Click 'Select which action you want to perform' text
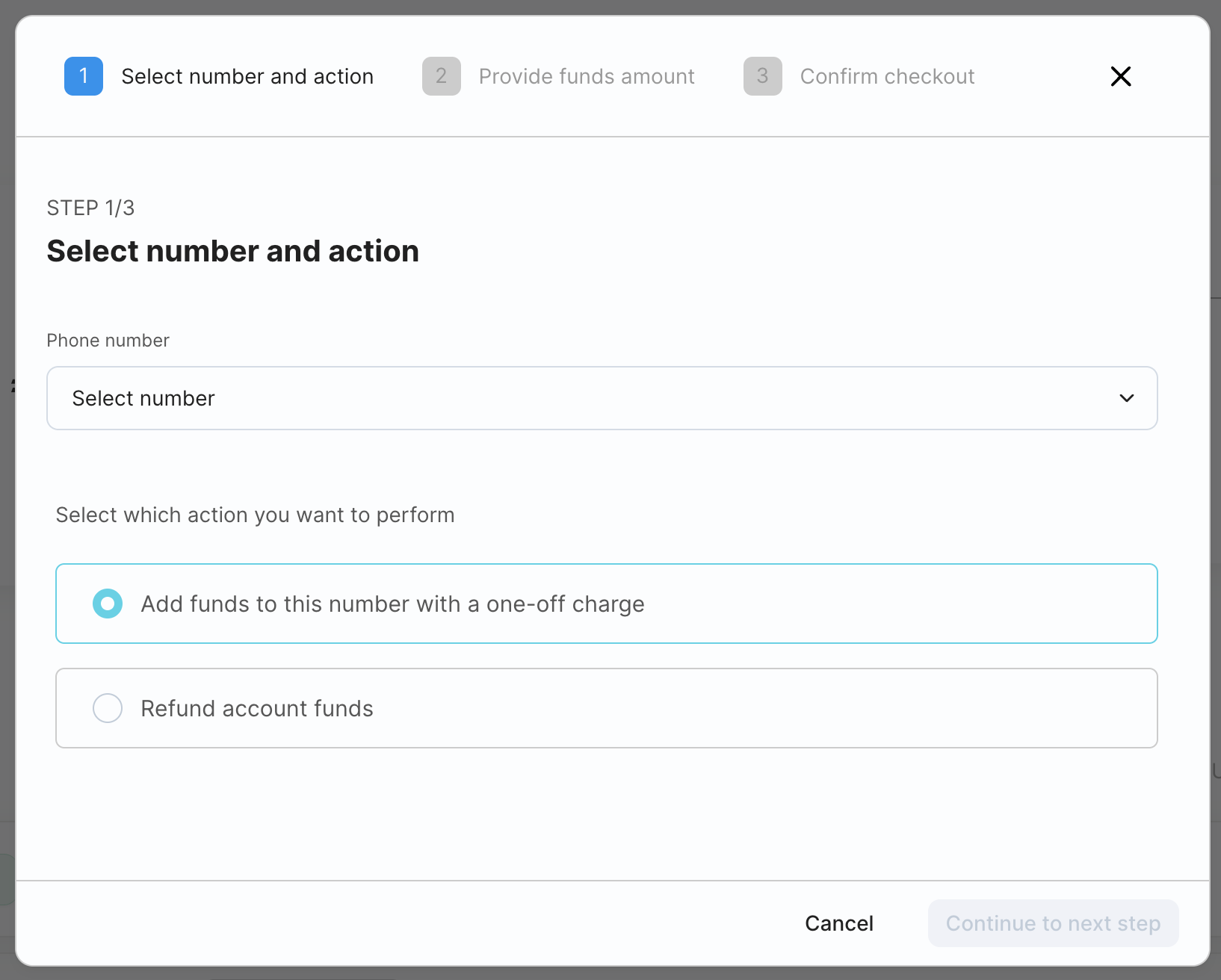The height and width of the screenshot is (980, 1221). [x=255, y=515]
